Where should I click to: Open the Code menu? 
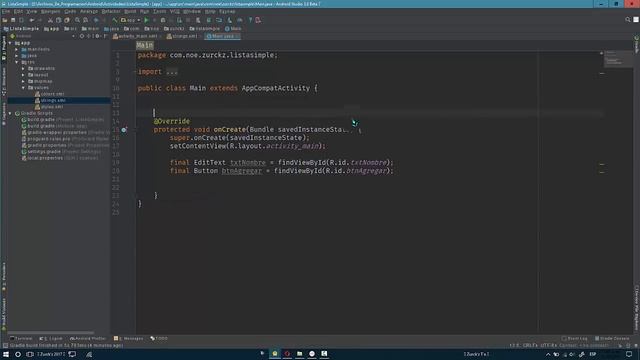click(x=70, y=11)
